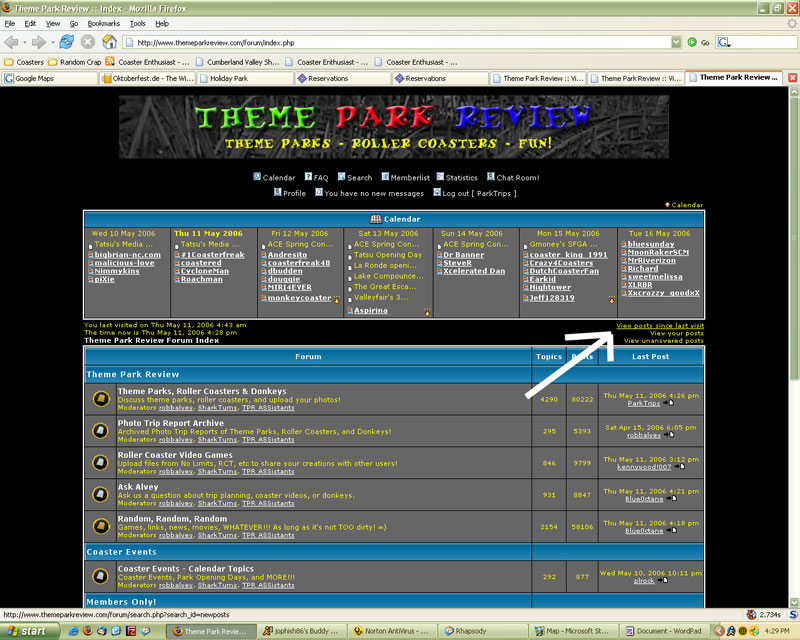Click View unanswered posts link
Viewport: 800px width, 640px height.
[x=663, y=341]
